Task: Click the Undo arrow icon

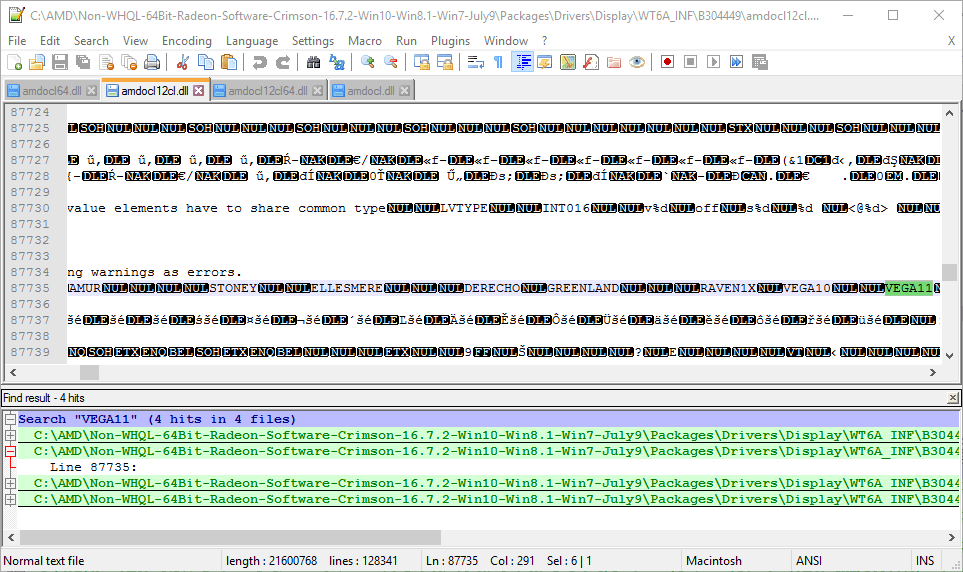Action: 259,62
